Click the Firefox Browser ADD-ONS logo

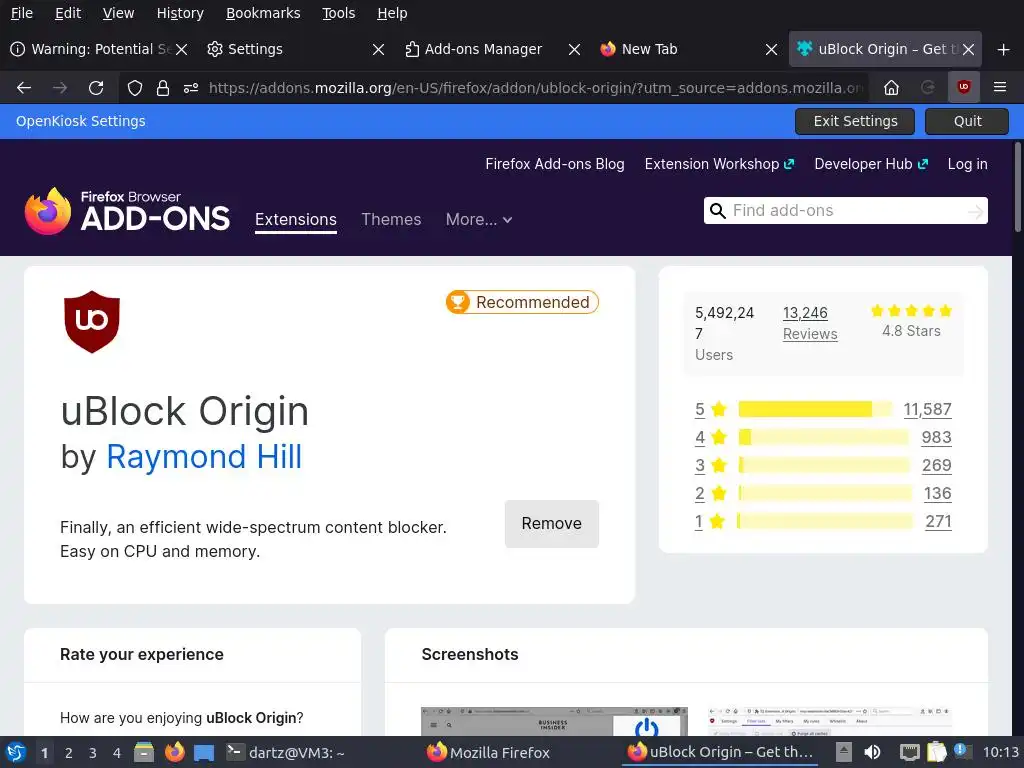point(127,211)
